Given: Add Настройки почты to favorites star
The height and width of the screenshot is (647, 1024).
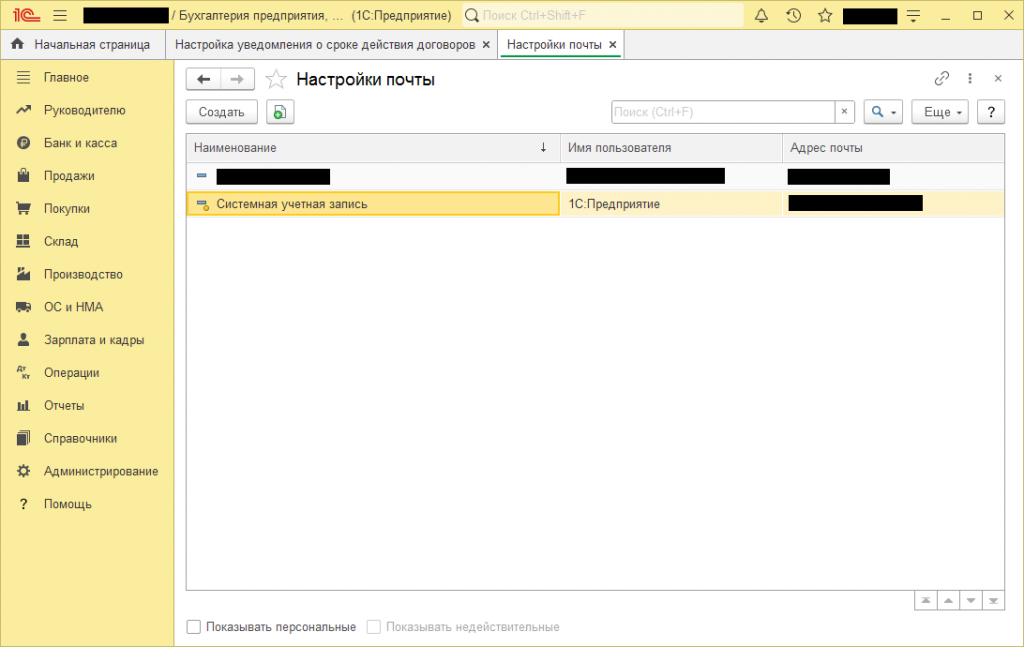Looking at the screenshot, I should pos(276,79).
